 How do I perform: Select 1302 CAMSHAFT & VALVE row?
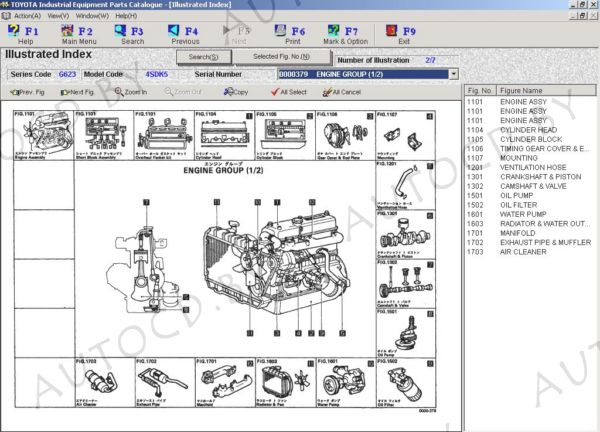pyautogui.click(x=530, y=186)
